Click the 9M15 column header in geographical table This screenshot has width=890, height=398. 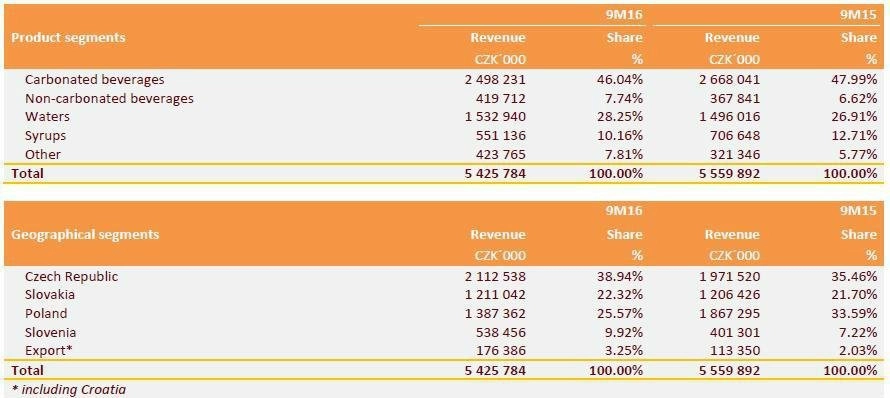click(858, 211)
